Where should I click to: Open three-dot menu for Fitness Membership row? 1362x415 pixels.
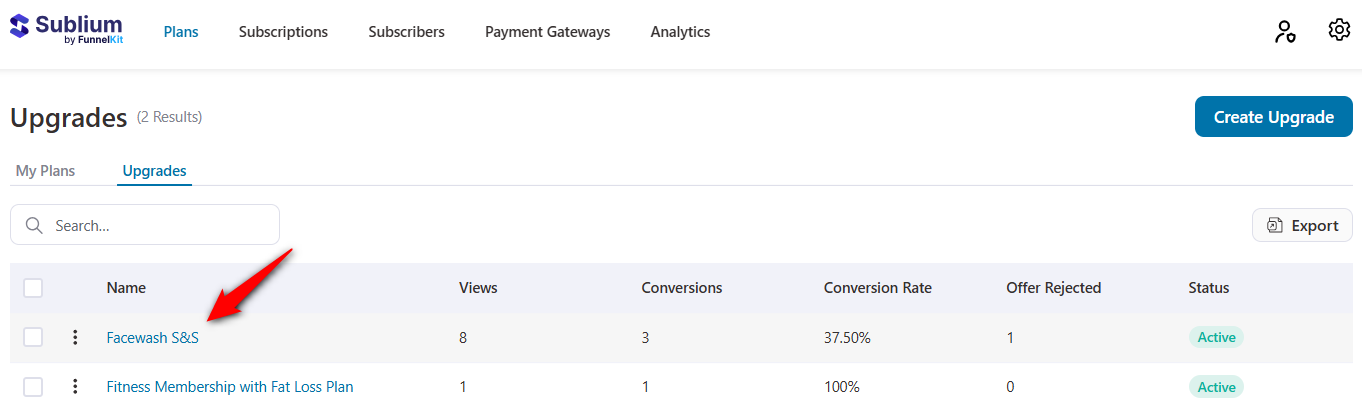75,387
